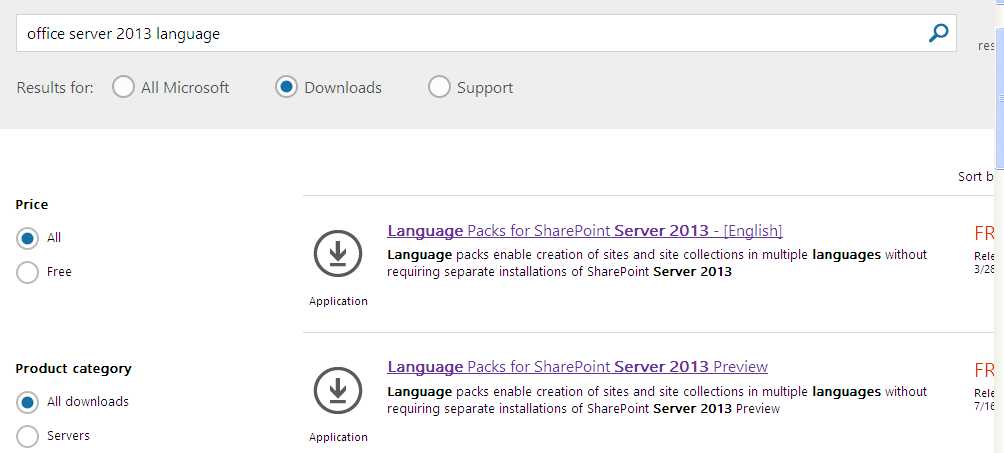Image resolution: width=1004 pixels, height=453 pixels.
Task: Select All downloads product category
Action: tap(27, 402)
